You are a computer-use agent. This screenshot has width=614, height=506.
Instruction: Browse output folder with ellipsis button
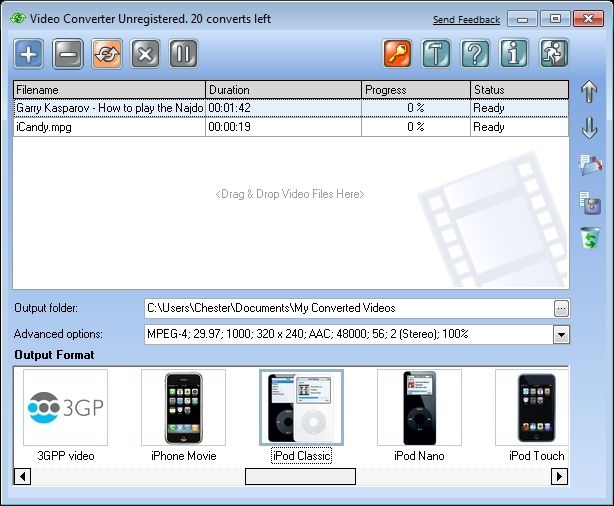point(561,309)
